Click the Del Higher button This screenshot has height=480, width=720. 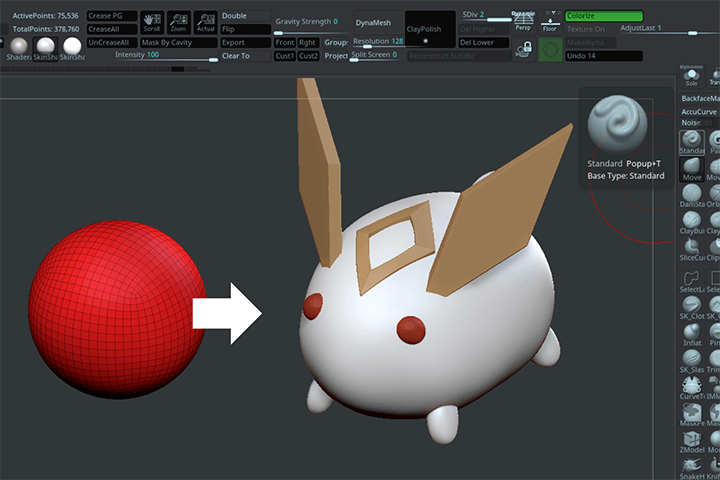[484, 29]
